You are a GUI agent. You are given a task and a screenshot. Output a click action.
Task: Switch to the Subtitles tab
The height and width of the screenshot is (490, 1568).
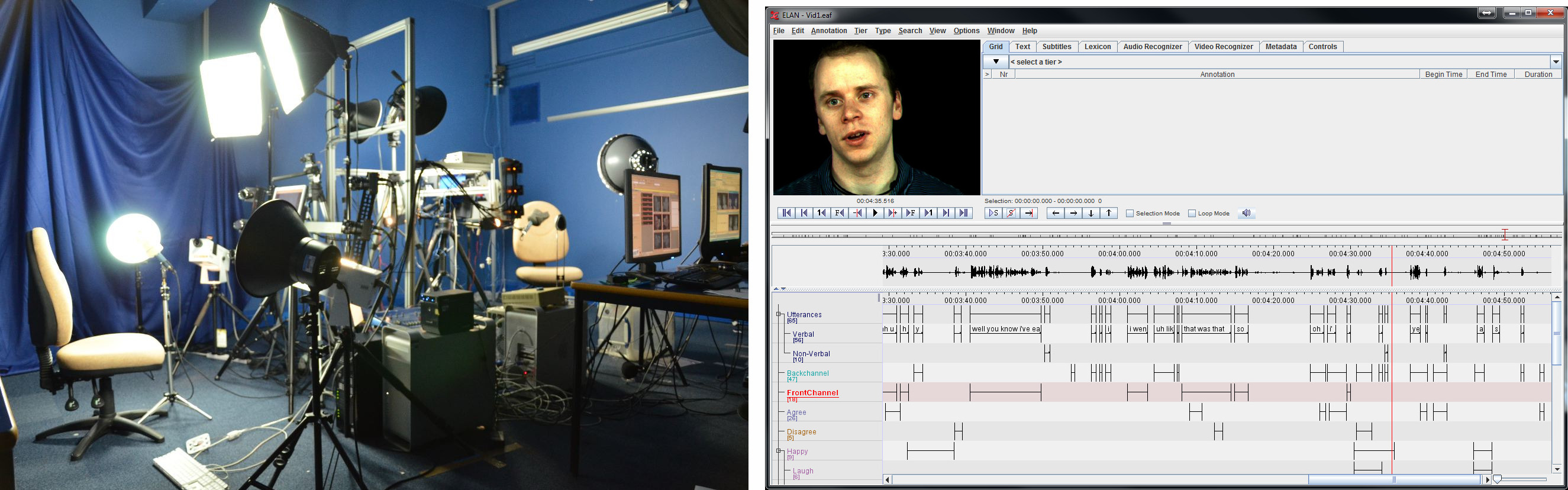click(1056, 47)
